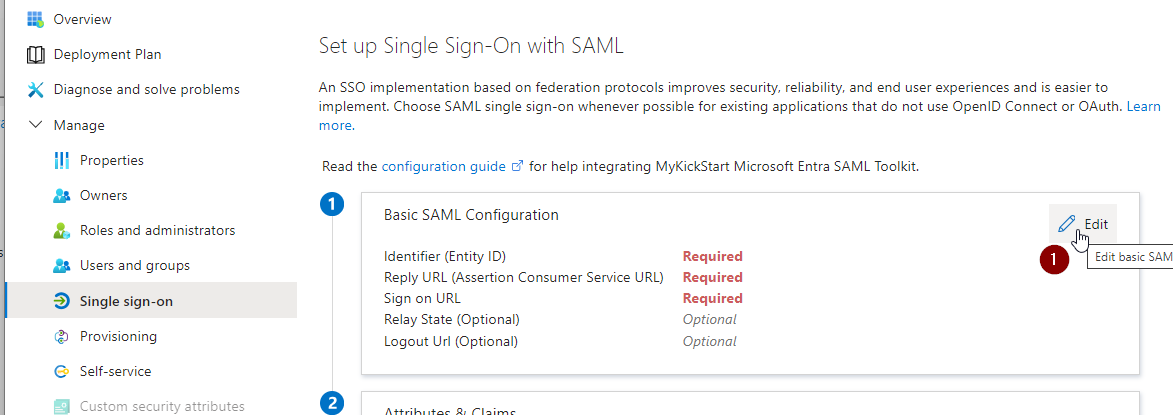The width and height of the screenshot is (1173, 415).
Task: Click the Basic SAML Configuration heading
Action: [471, 215]
